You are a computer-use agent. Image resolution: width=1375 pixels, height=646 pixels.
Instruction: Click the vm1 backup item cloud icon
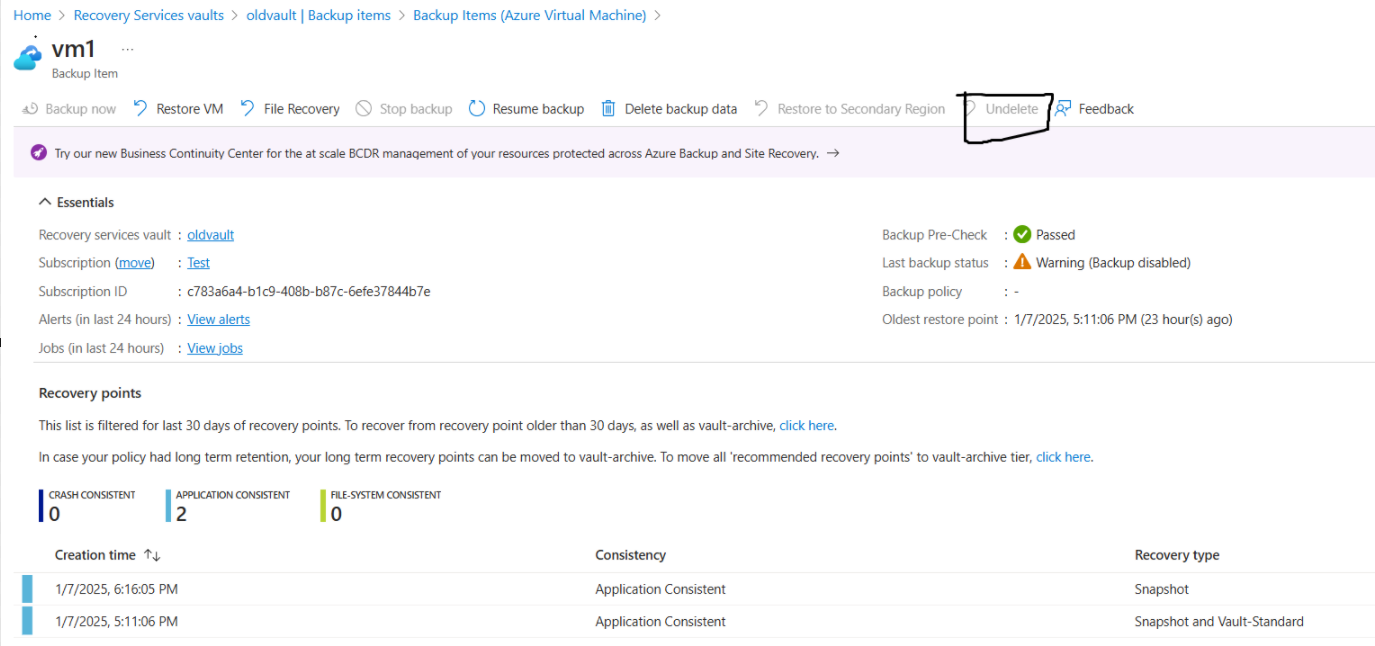tap(28, 57)
